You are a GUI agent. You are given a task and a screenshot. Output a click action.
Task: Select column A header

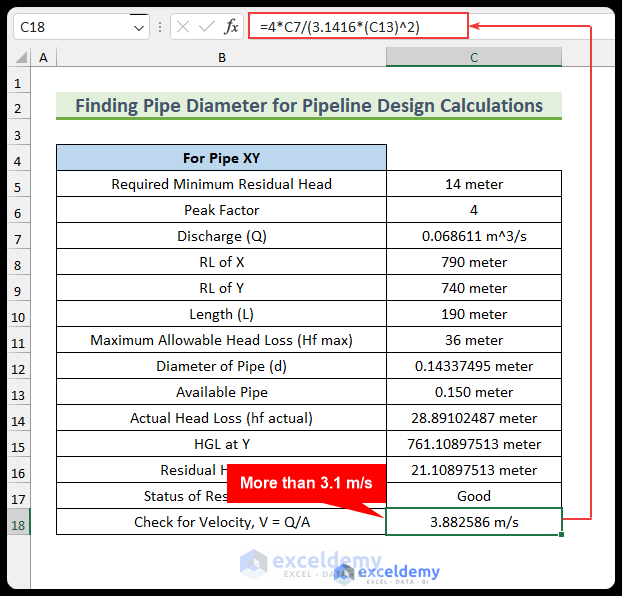[43, 58]
